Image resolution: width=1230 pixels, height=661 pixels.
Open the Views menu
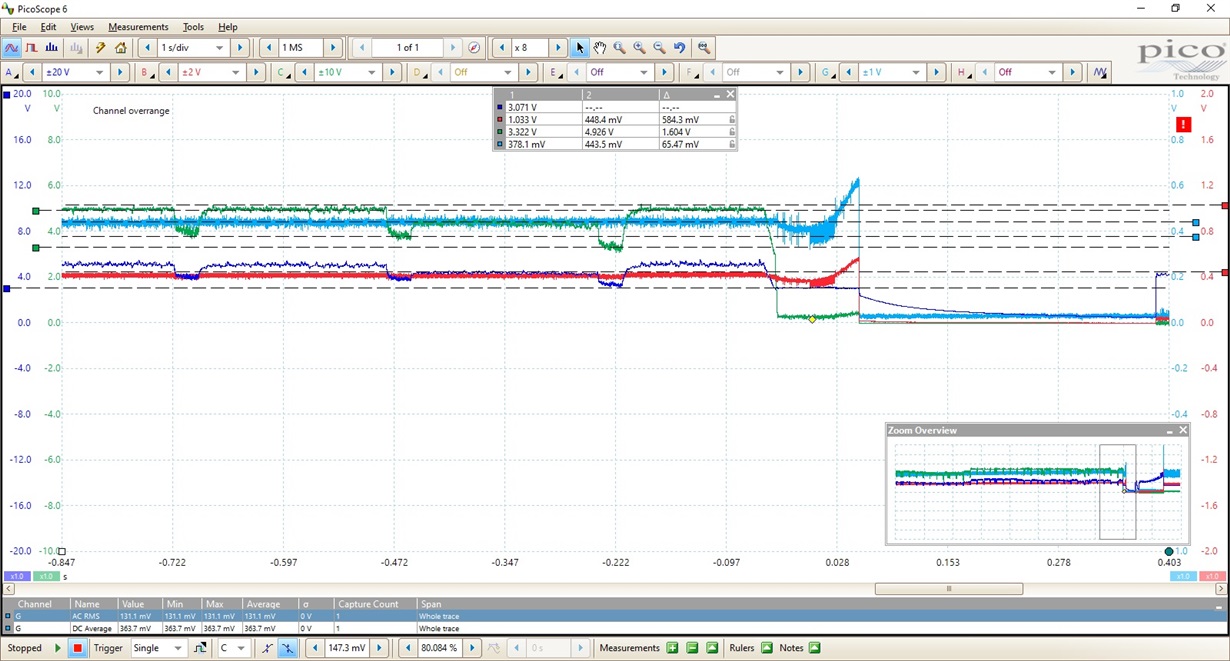point(82,27)
